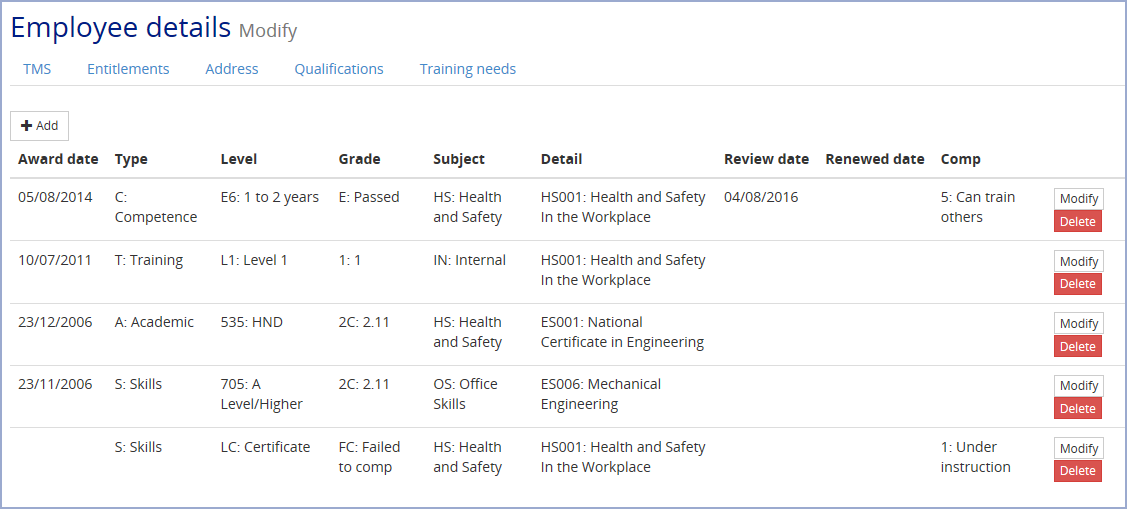
Task: Modify the 10/07/2011 Training record
Action: [1079, 262]
